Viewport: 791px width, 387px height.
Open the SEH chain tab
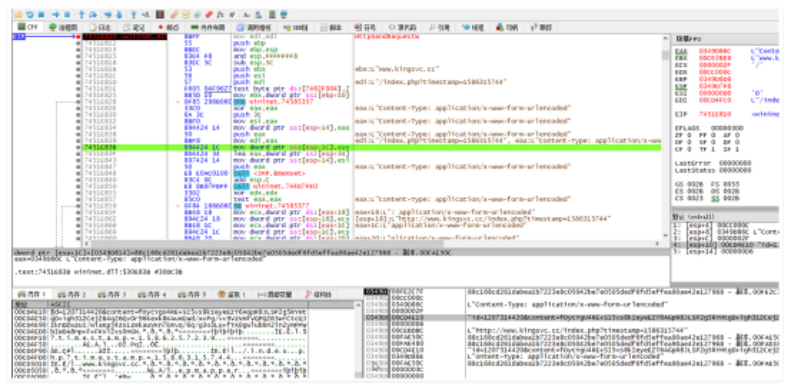(x=296, y=27)
